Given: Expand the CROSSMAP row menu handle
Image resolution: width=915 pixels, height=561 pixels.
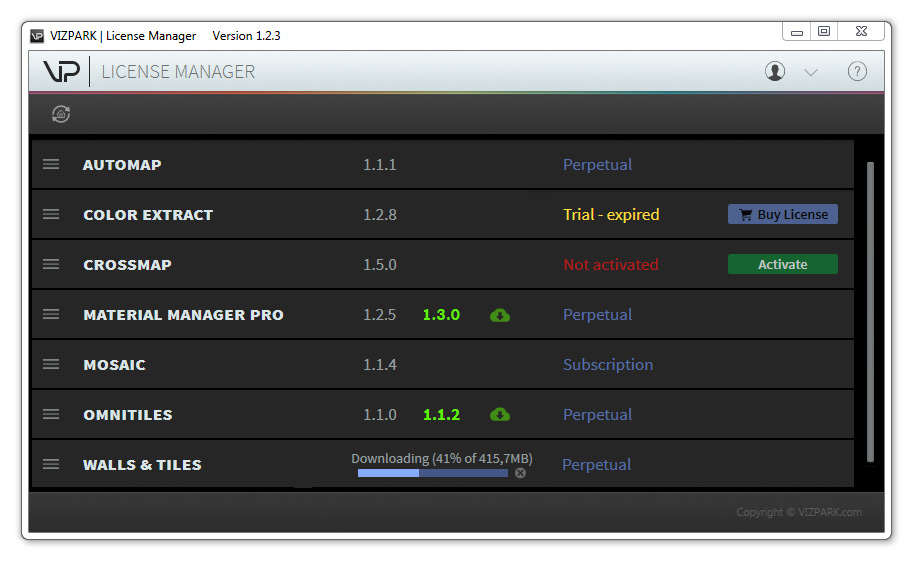Looking at the screenshot, I should 51,265.
